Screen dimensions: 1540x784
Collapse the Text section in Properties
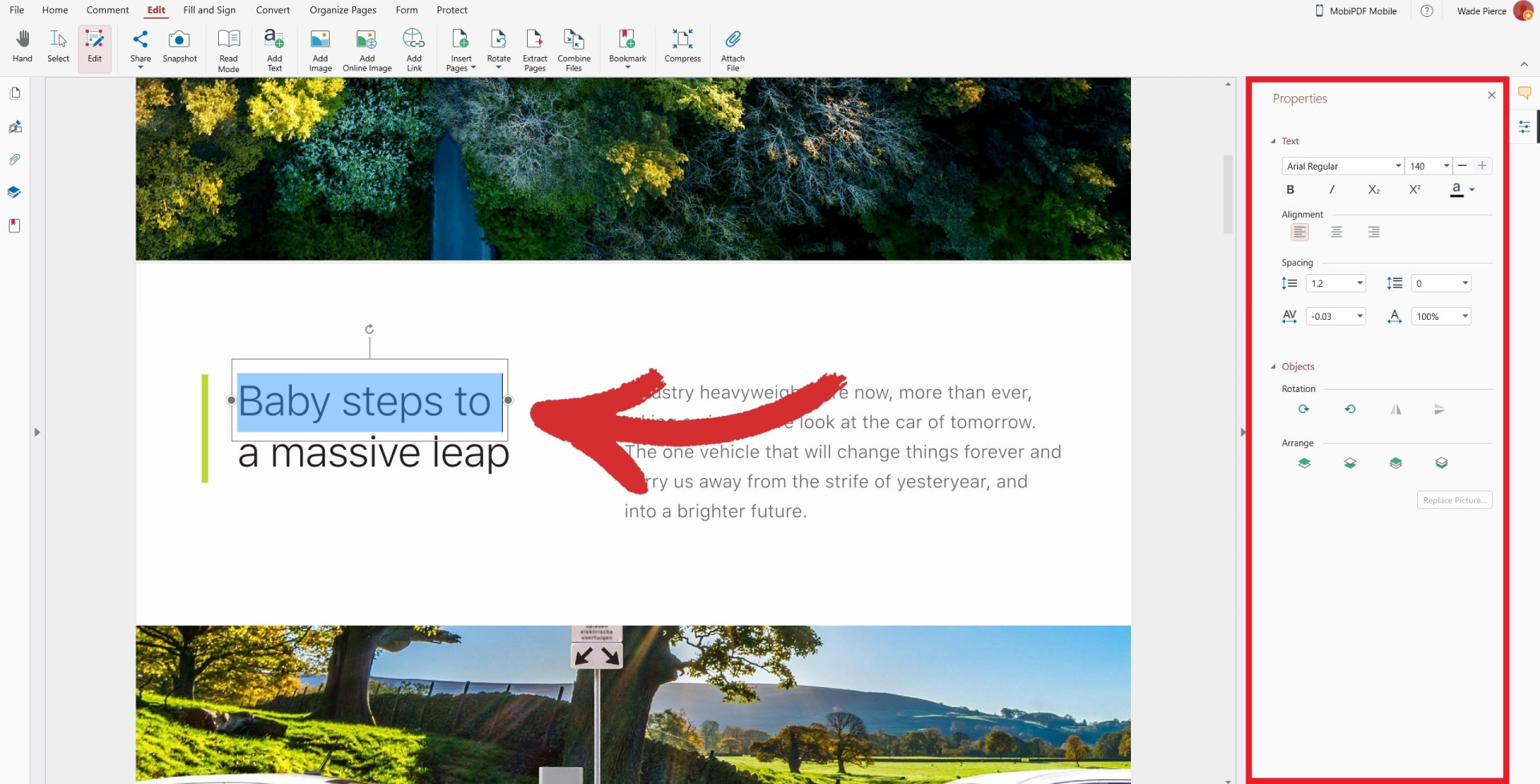coord(1274,140)
